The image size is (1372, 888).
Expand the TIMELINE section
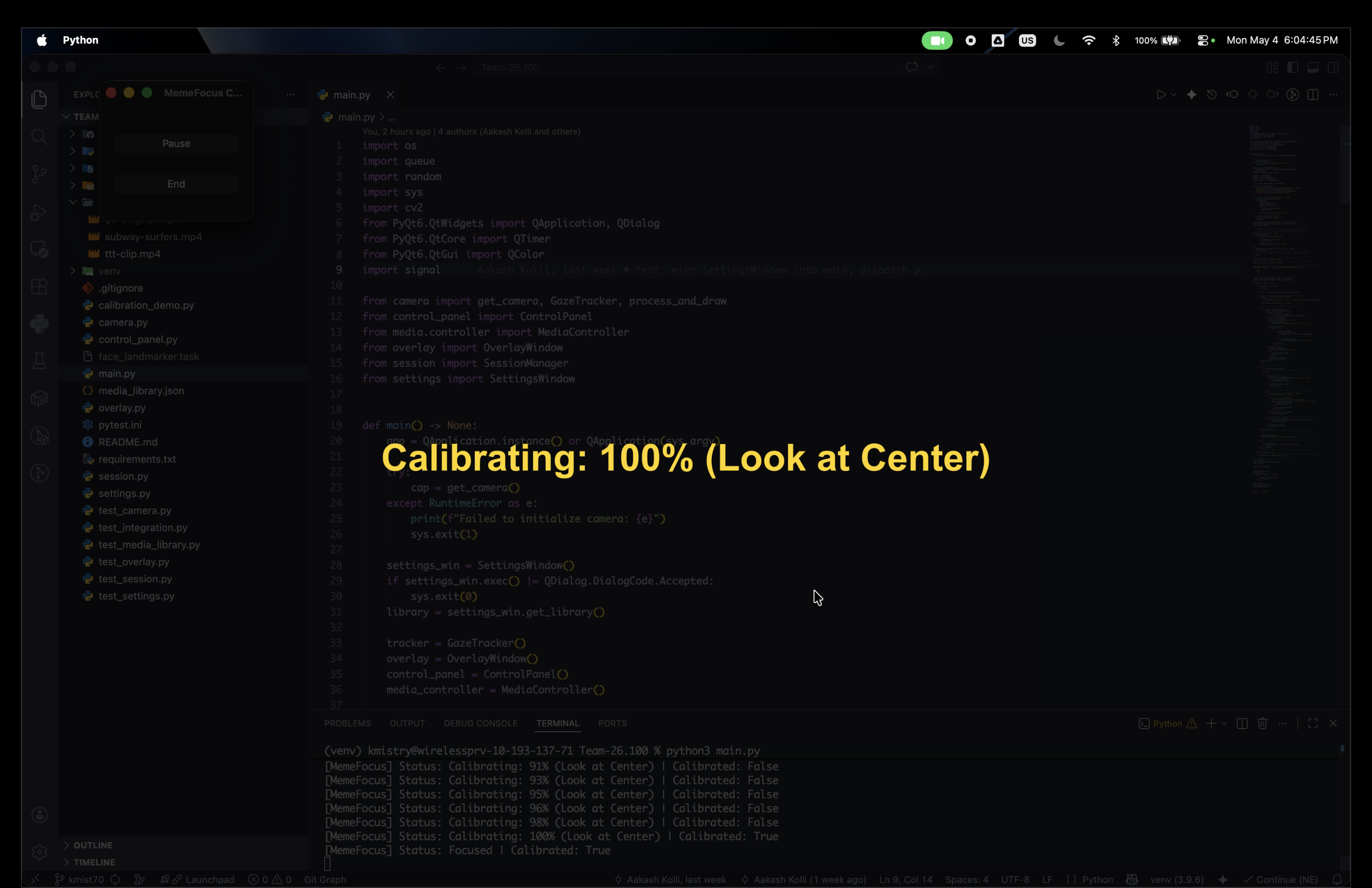pos(66,862)
